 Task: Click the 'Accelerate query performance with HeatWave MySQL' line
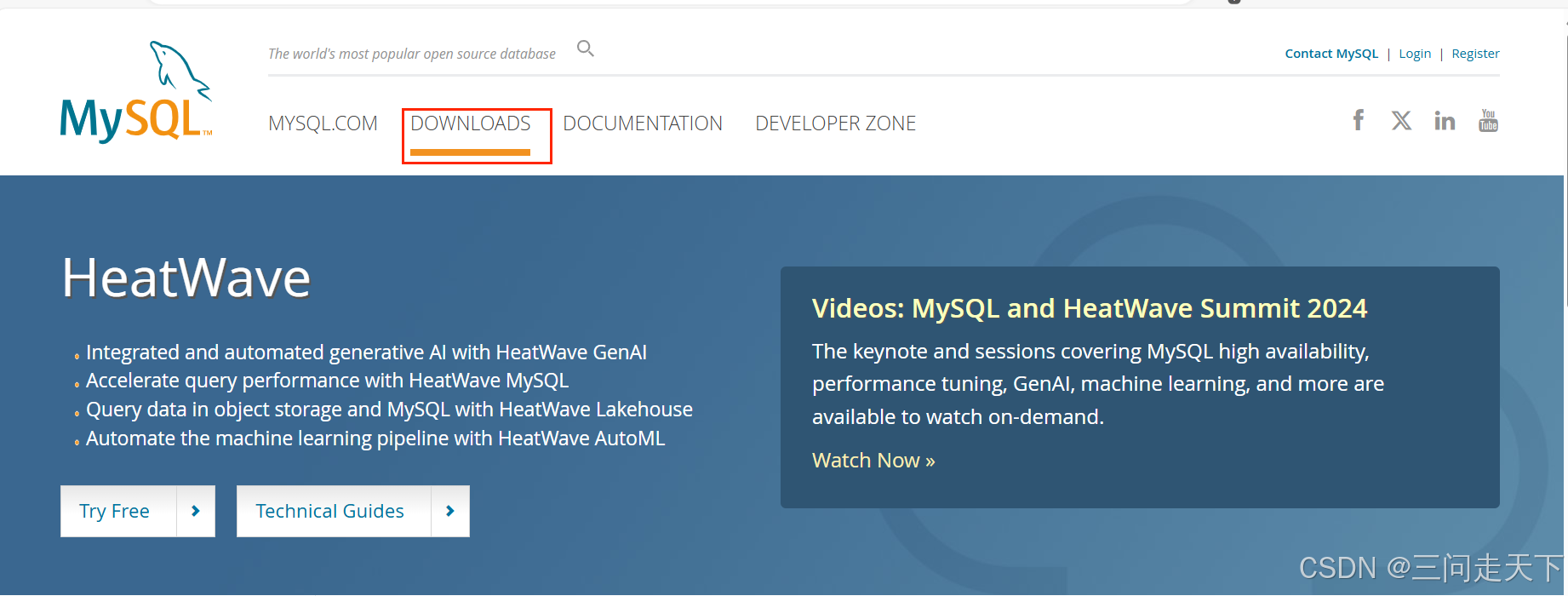(327, 381)
